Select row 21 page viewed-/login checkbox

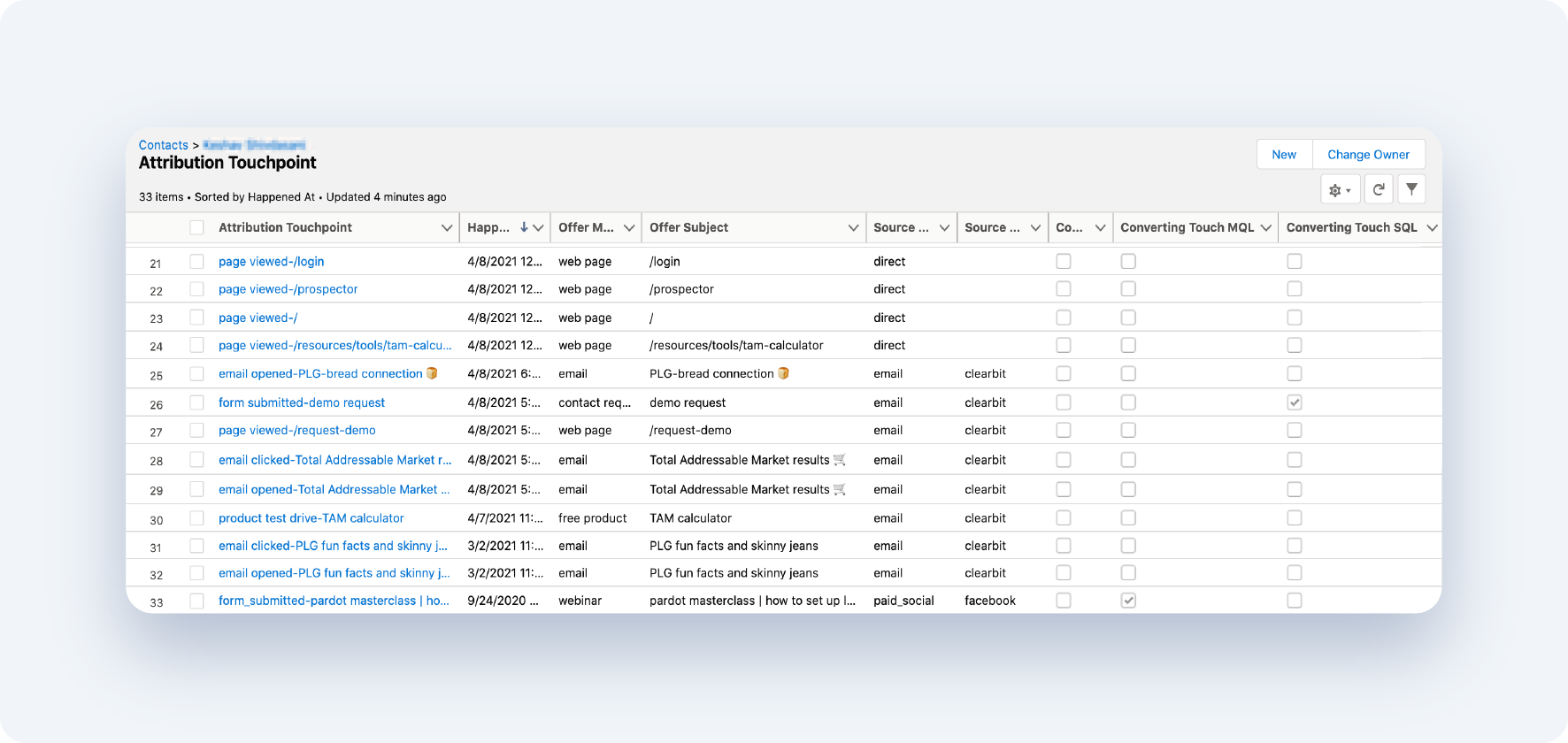pyautogui.click(x=196, y=262)
